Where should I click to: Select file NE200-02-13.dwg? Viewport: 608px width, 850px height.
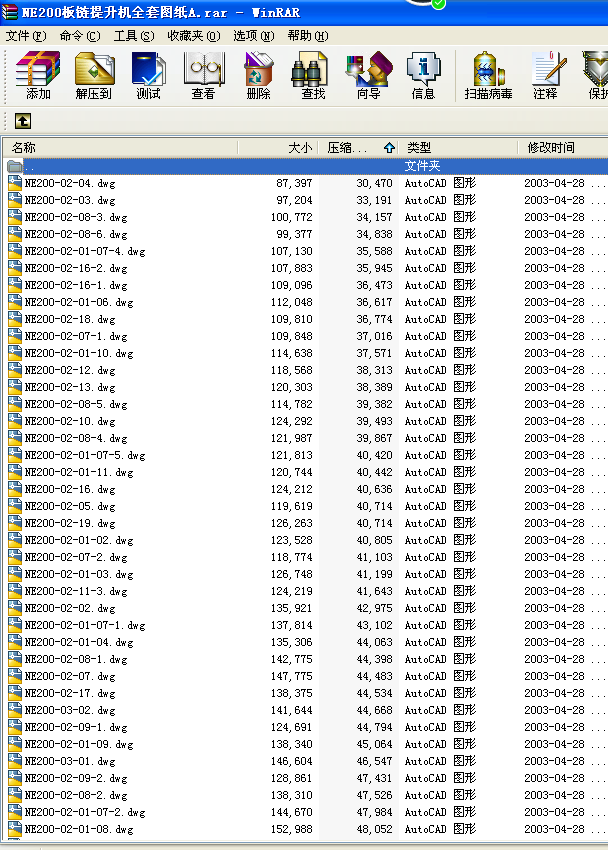click(70, 387)
